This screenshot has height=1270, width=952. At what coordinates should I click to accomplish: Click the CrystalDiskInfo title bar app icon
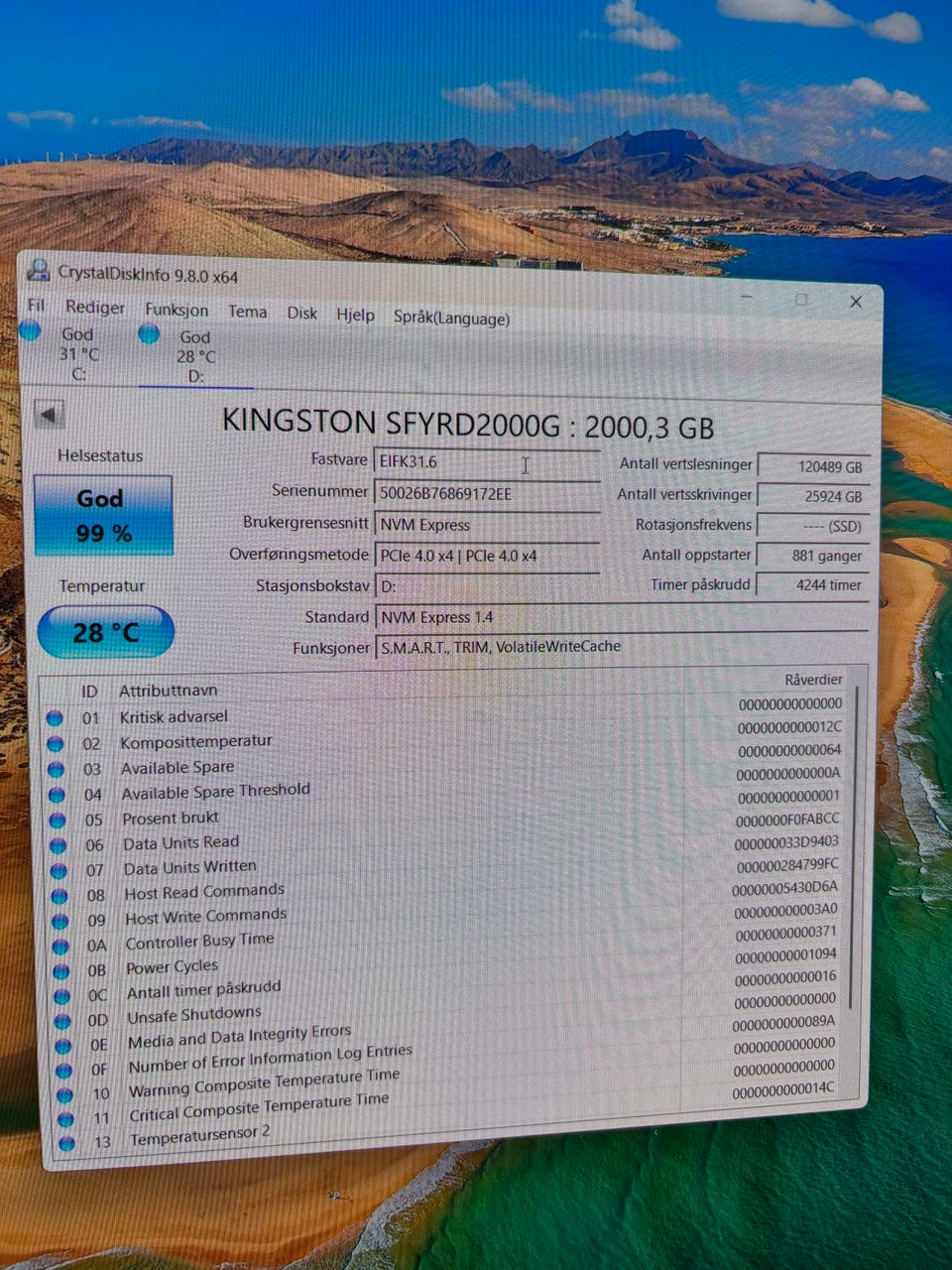[39, 270]
